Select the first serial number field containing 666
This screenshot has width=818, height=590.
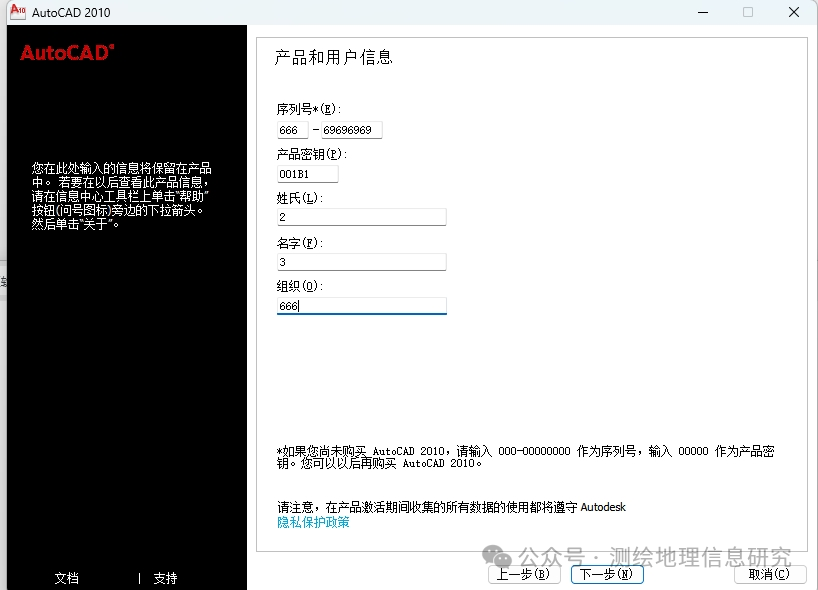(x=291, y=130)
